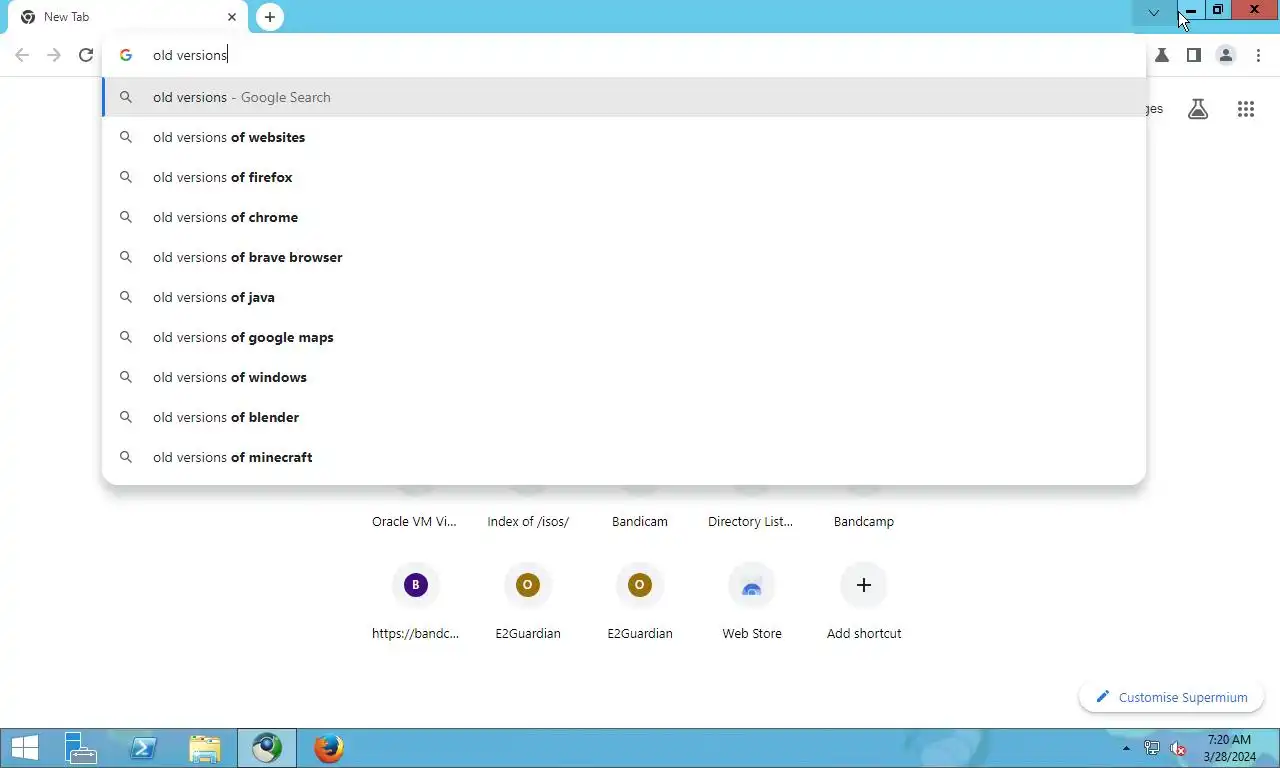Open the Oracle VM Vi... shortcut

pos(414,521)
